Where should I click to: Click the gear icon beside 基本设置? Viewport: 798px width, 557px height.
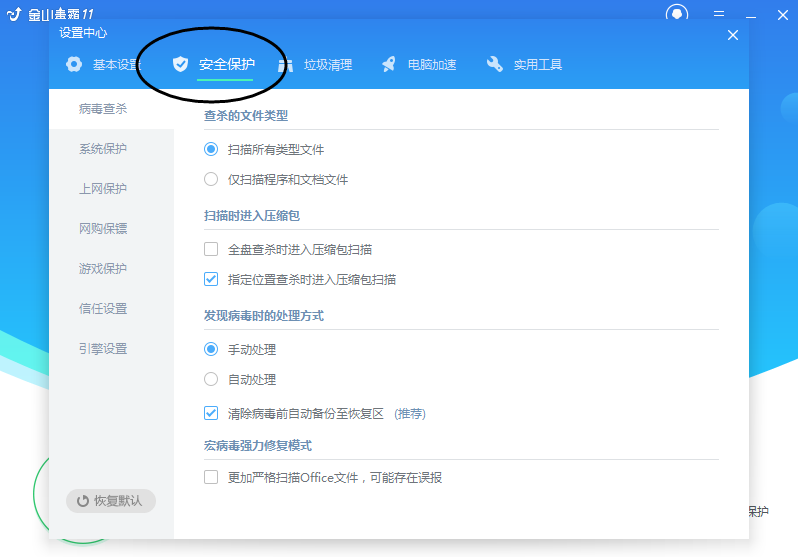[74, 65]
